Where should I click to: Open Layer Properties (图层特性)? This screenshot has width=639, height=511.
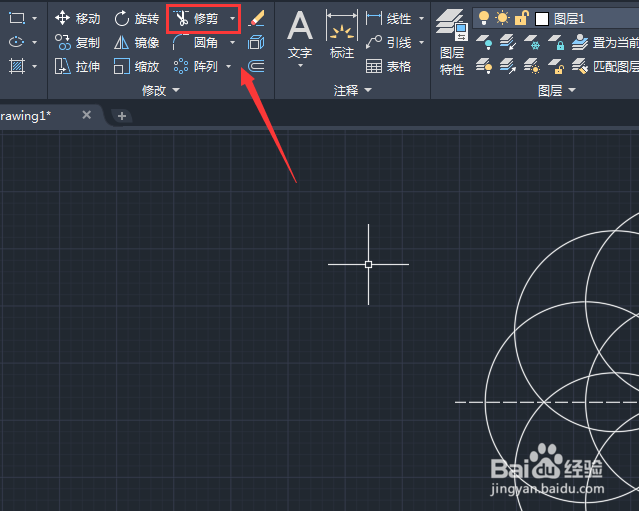pos(452,42)
